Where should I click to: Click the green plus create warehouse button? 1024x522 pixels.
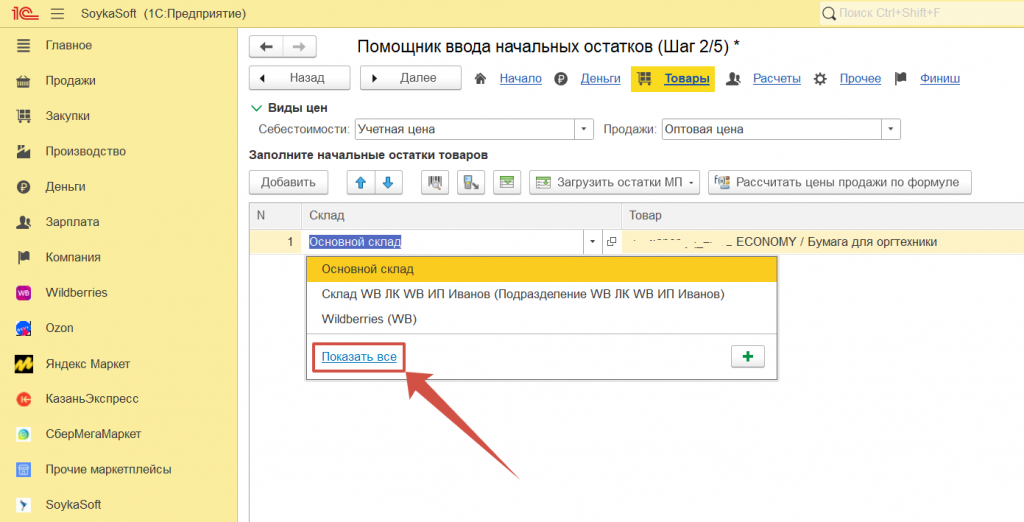(748, 357)
